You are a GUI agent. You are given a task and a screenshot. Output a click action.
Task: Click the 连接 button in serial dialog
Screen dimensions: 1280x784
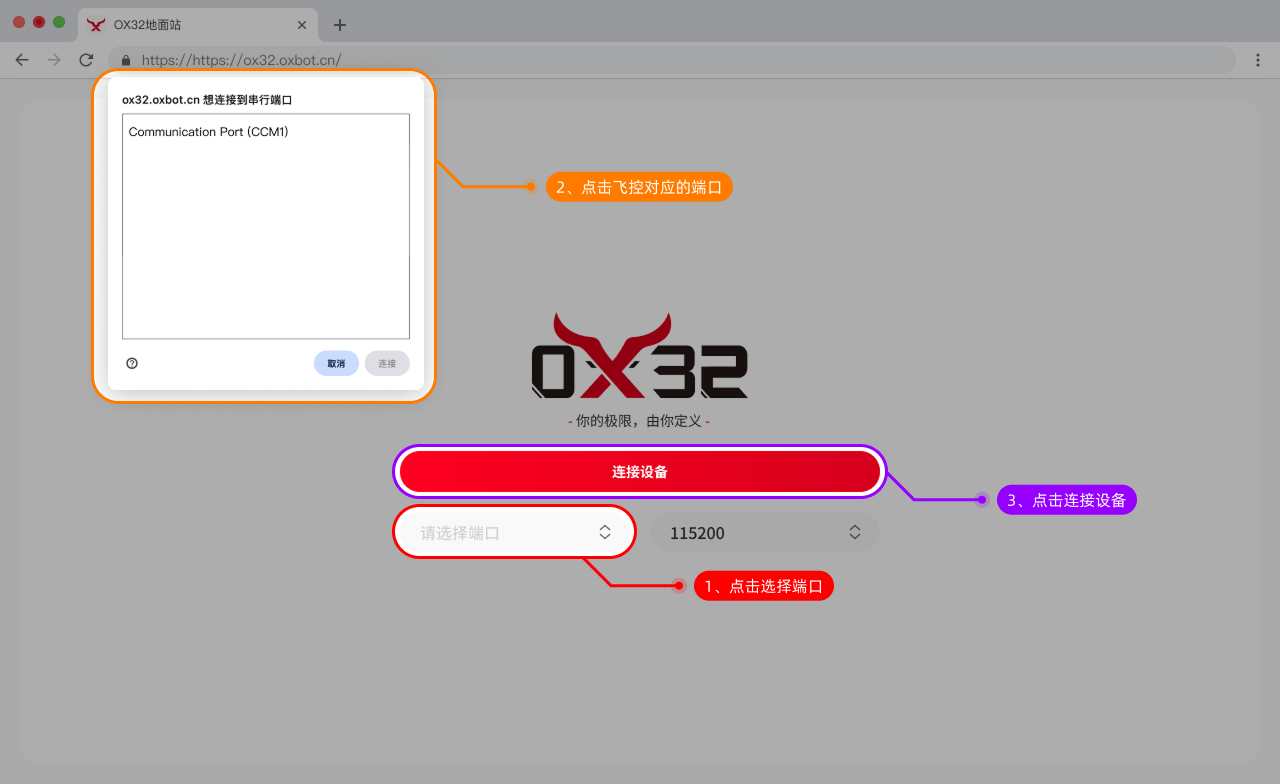coord(387,364)
